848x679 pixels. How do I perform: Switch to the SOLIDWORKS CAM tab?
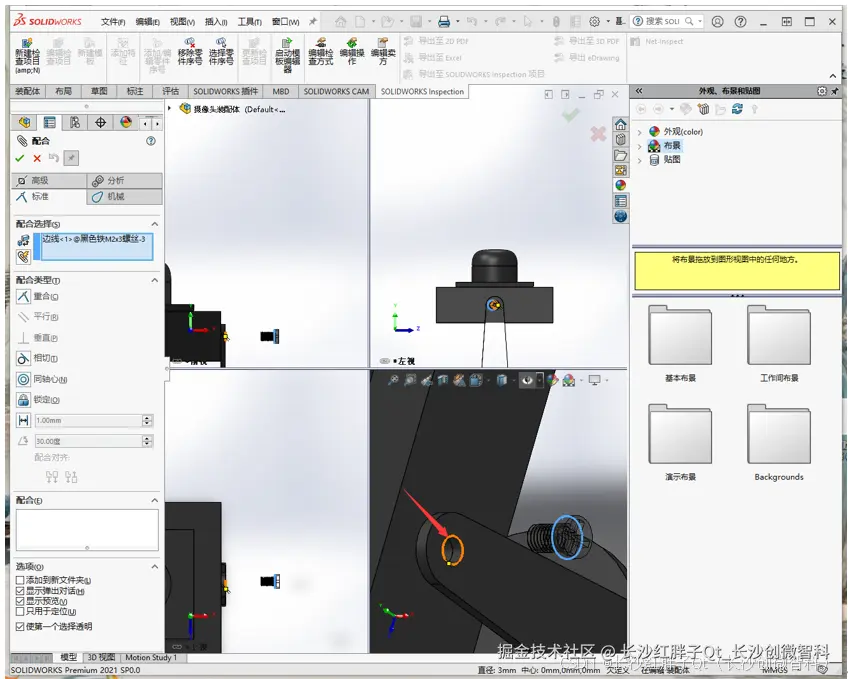coord(336,91)
